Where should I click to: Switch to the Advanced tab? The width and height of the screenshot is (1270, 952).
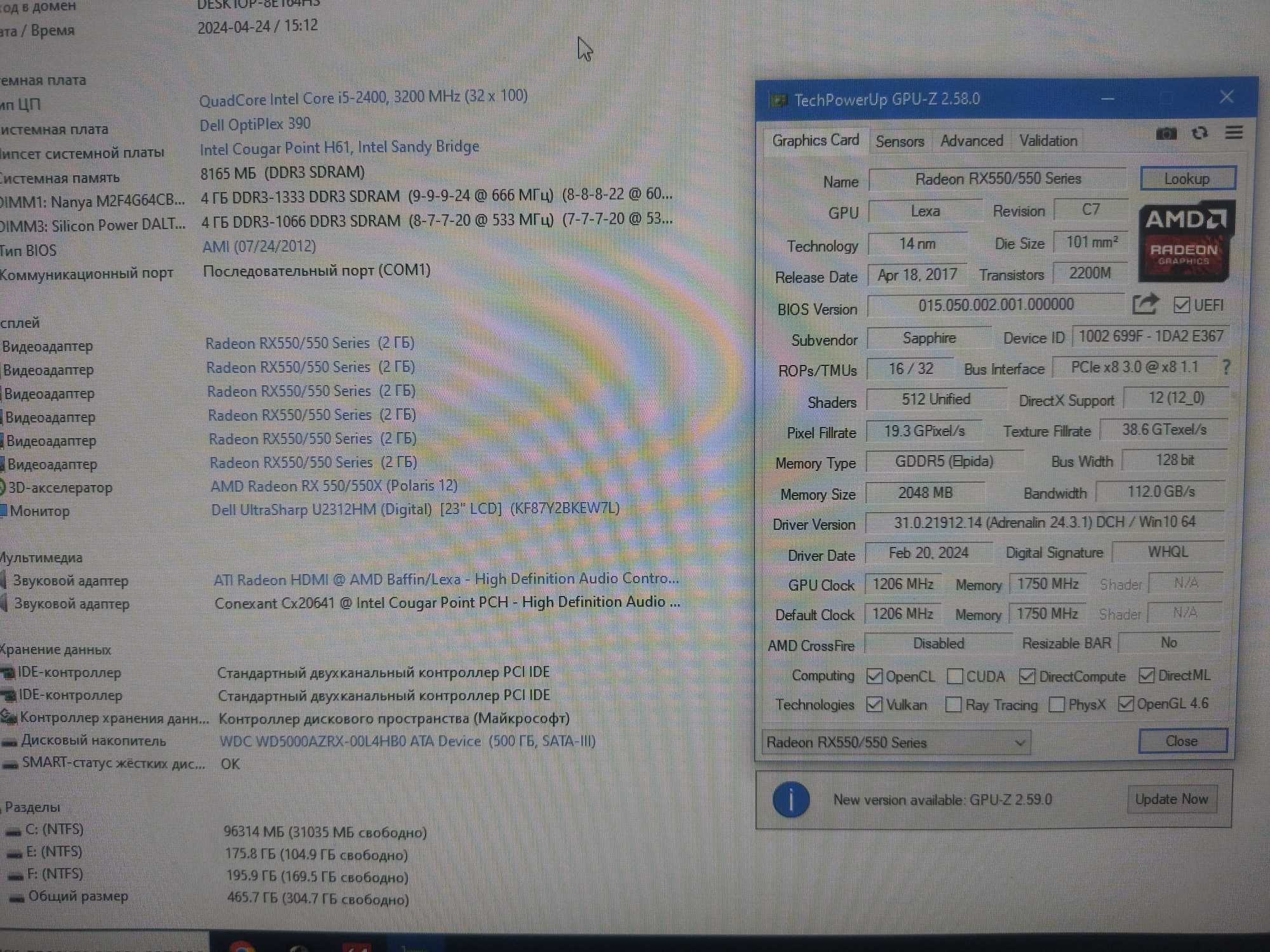click(x=972, y=141)
